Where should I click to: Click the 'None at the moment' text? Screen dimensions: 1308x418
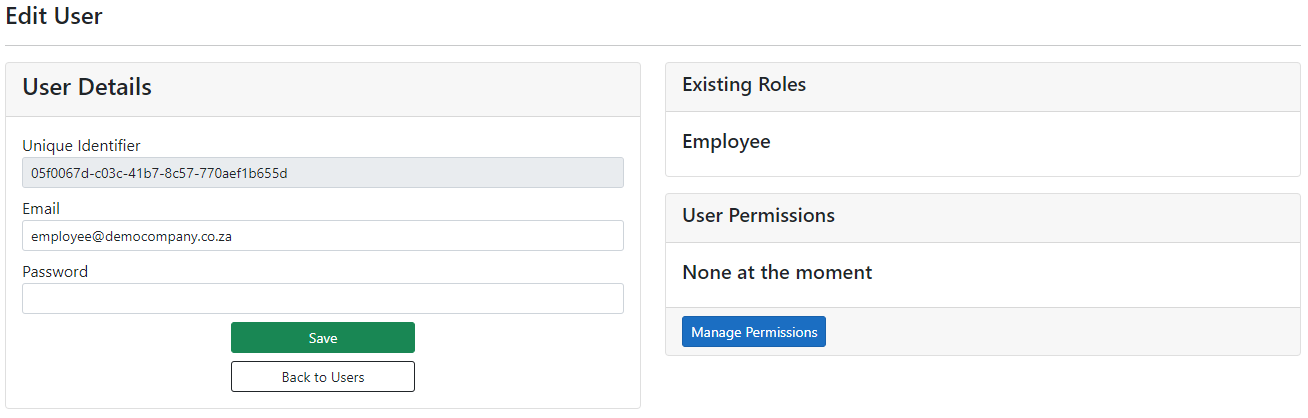tap(777, 272)
